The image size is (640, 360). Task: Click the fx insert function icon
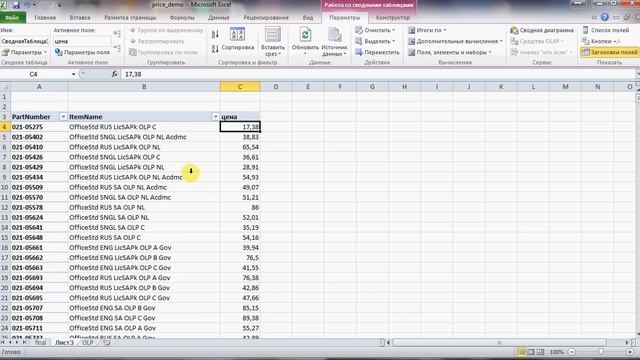coord(114,74)
